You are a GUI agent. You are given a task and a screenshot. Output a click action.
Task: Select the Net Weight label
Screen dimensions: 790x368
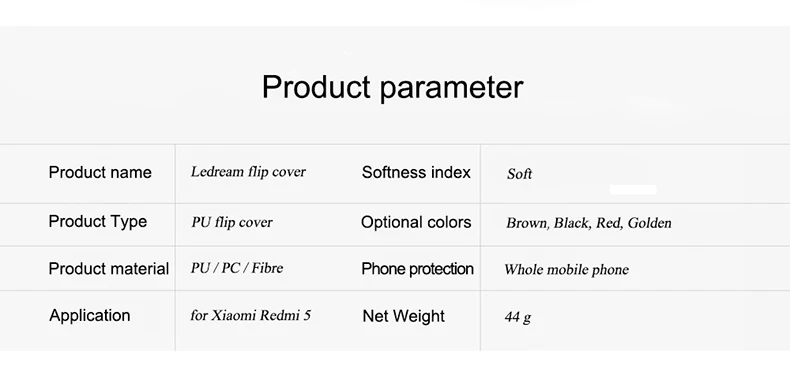coord(403,316)
